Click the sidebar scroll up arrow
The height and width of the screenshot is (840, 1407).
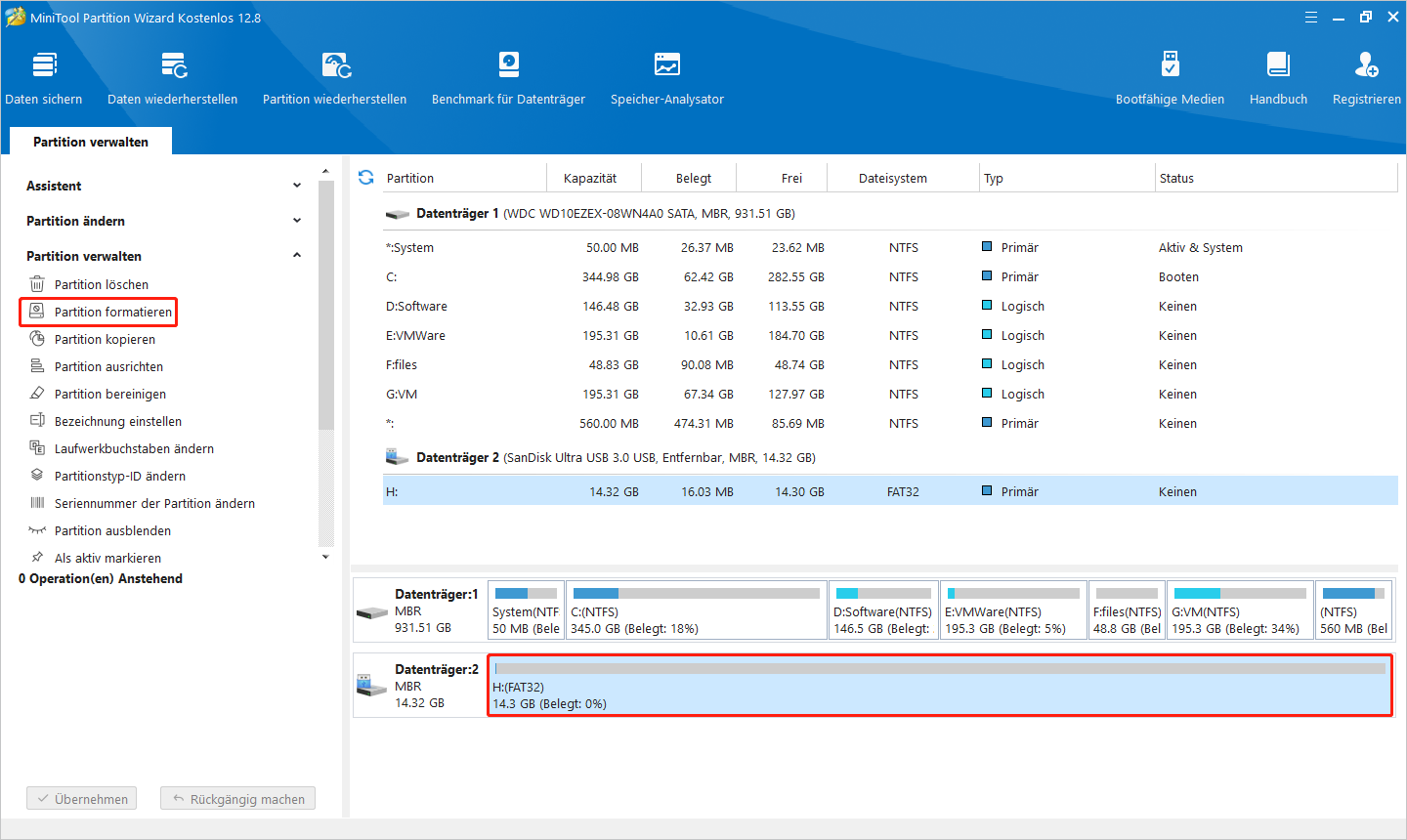[x=325, y=172]
